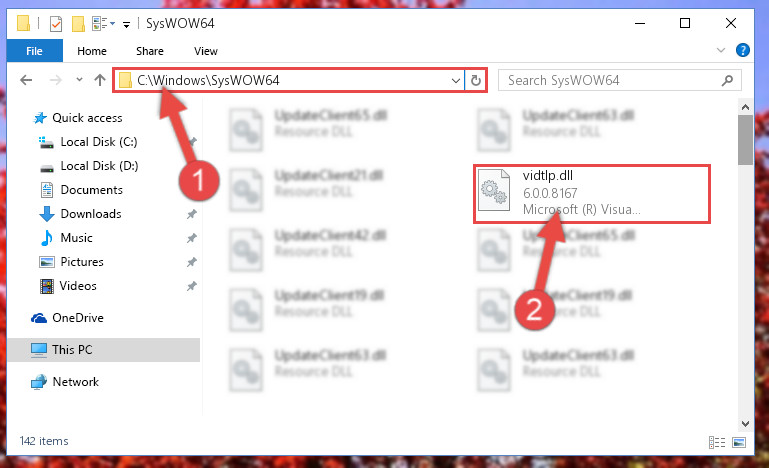Open the Help question mark icon

coord(743,50)
